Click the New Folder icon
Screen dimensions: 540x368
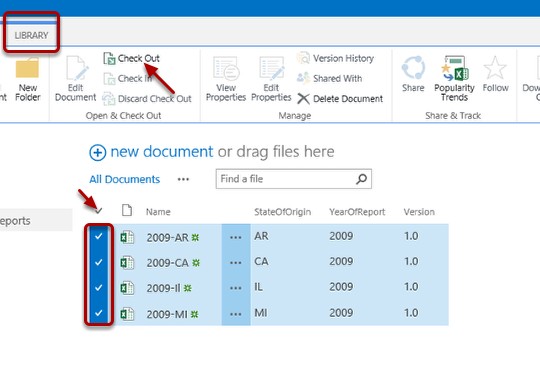point(27,68)
